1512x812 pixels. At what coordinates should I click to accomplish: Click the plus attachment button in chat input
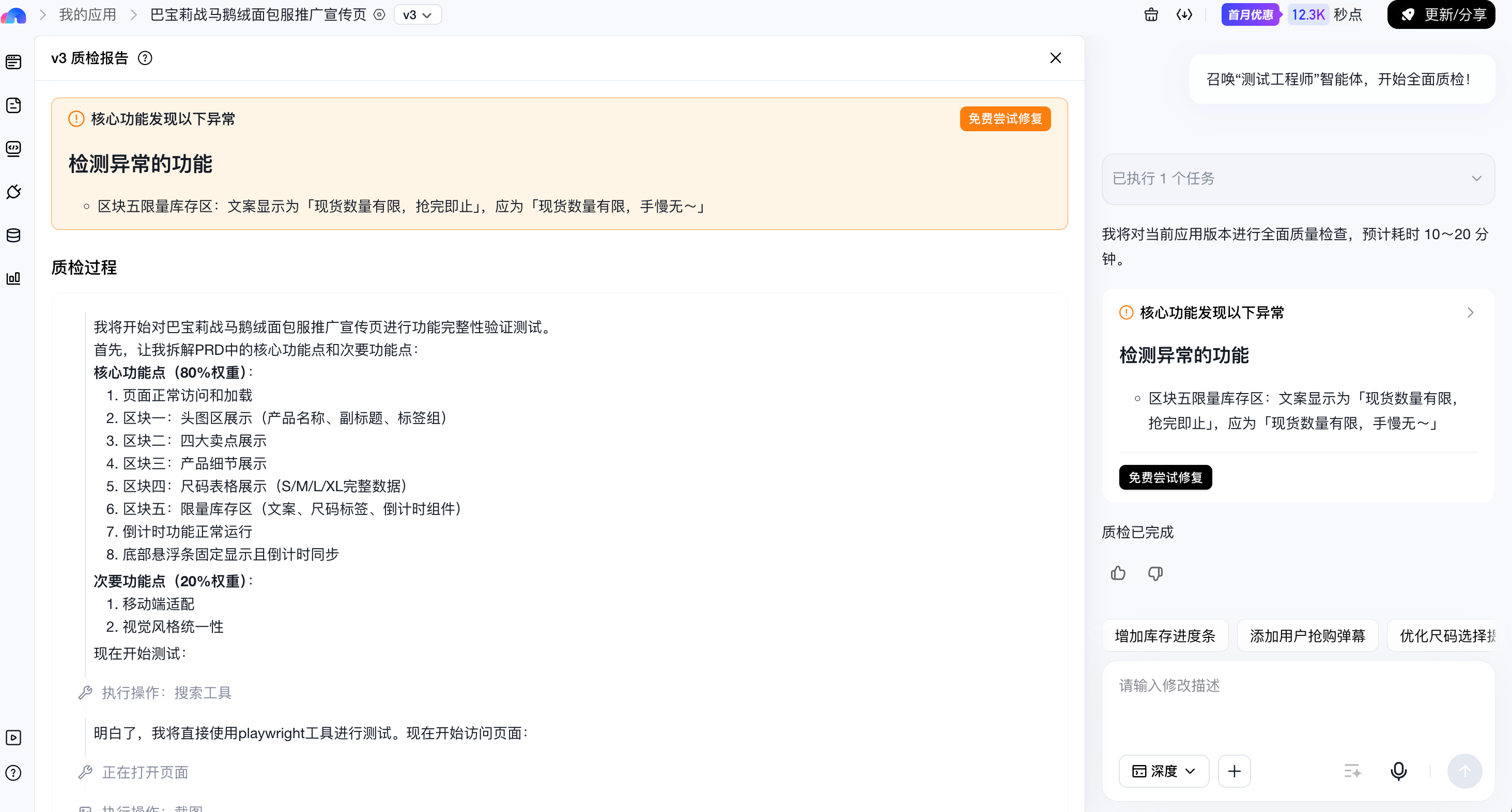click(x=1235, y=771)
